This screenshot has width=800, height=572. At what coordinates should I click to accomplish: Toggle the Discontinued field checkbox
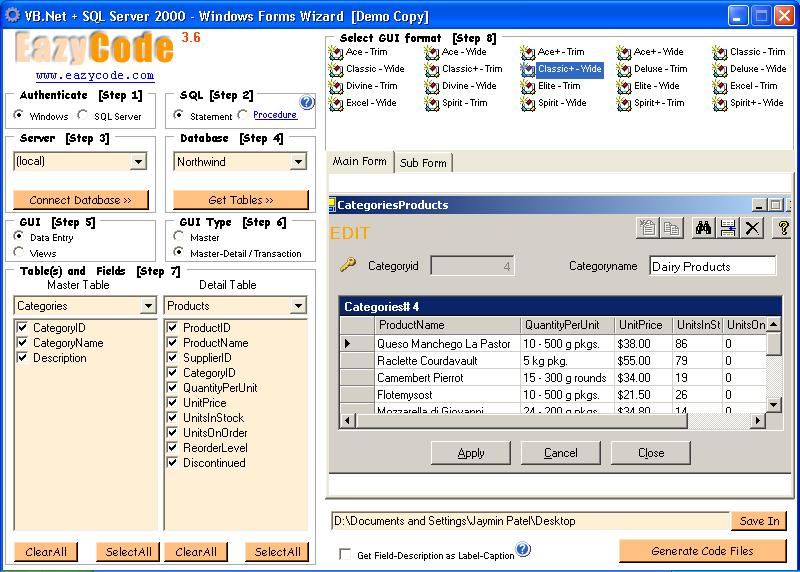[172, 462]
